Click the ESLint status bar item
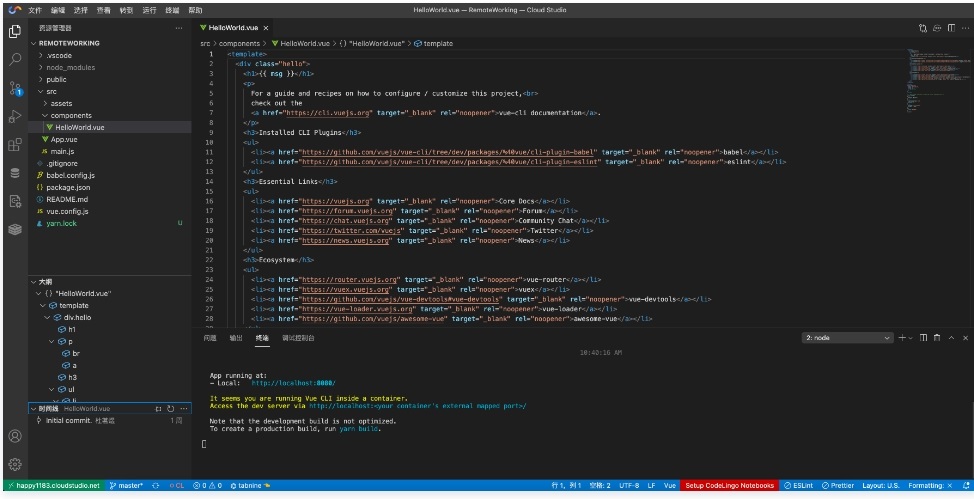 (798, 485)
